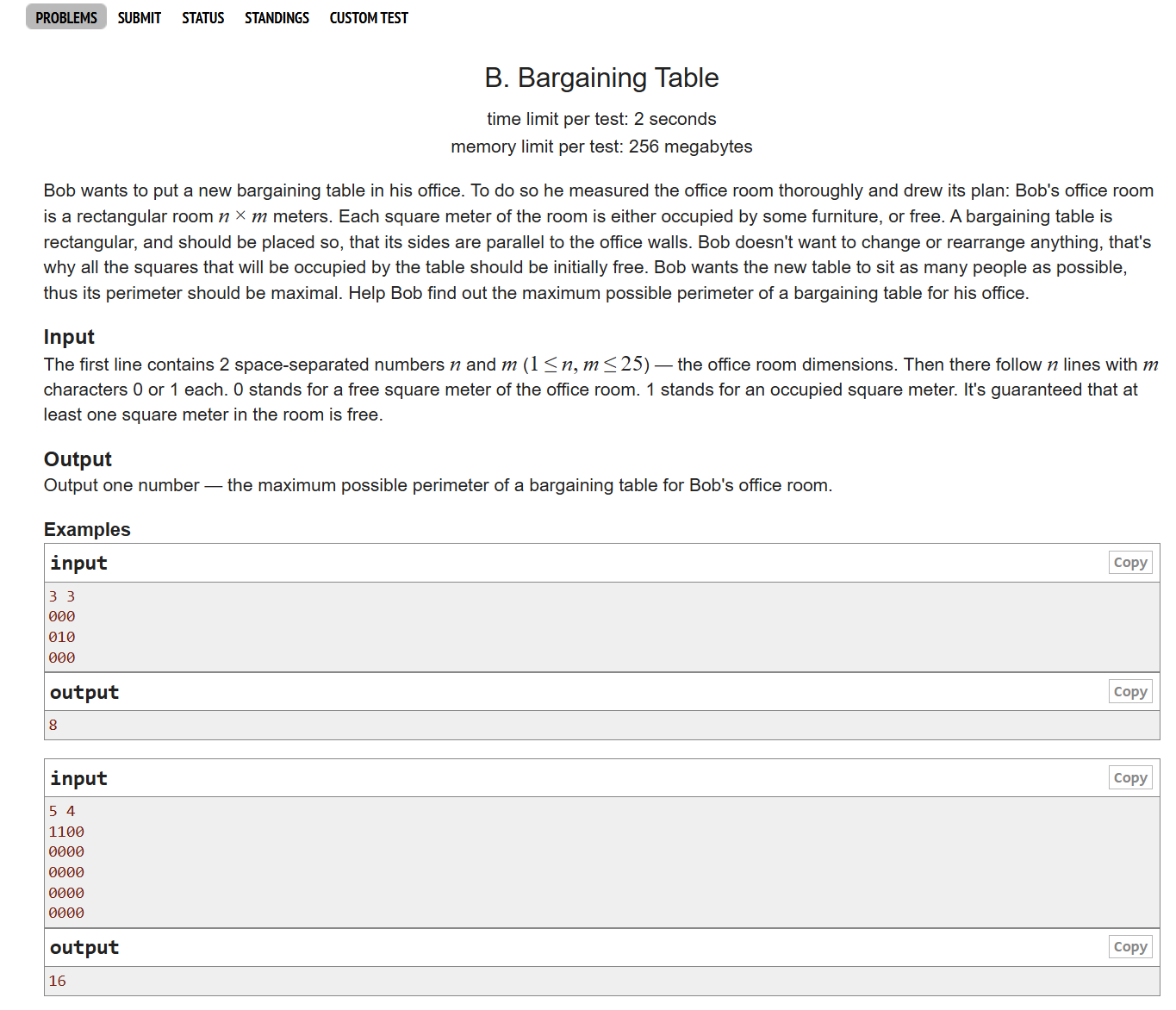1176x1010 pixels.
Task: Copy the second example input
Action: point(1130,778)
